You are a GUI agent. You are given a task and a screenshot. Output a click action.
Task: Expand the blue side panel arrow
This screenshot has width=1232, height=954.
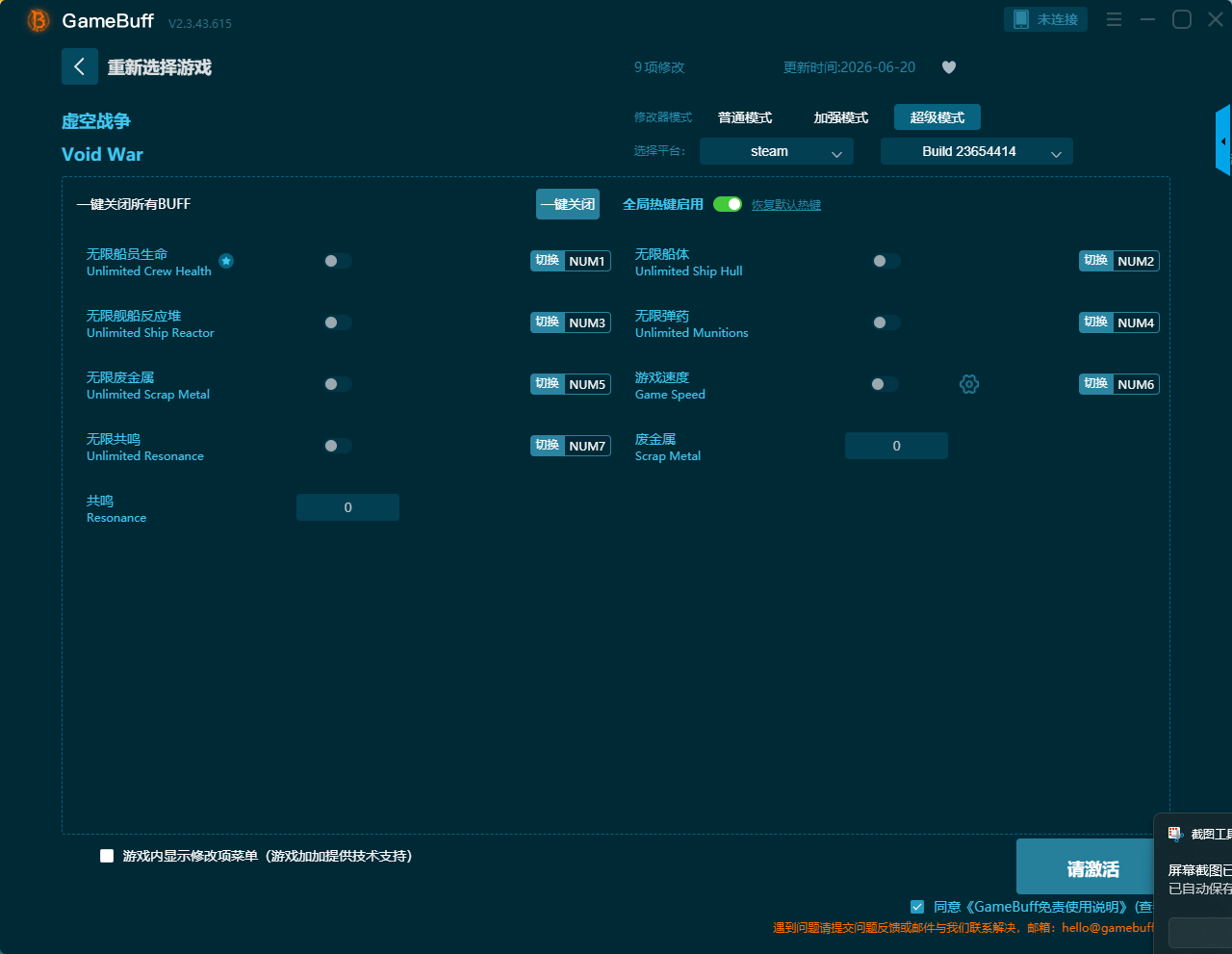pyautogui.click(x=1223, y=141)
